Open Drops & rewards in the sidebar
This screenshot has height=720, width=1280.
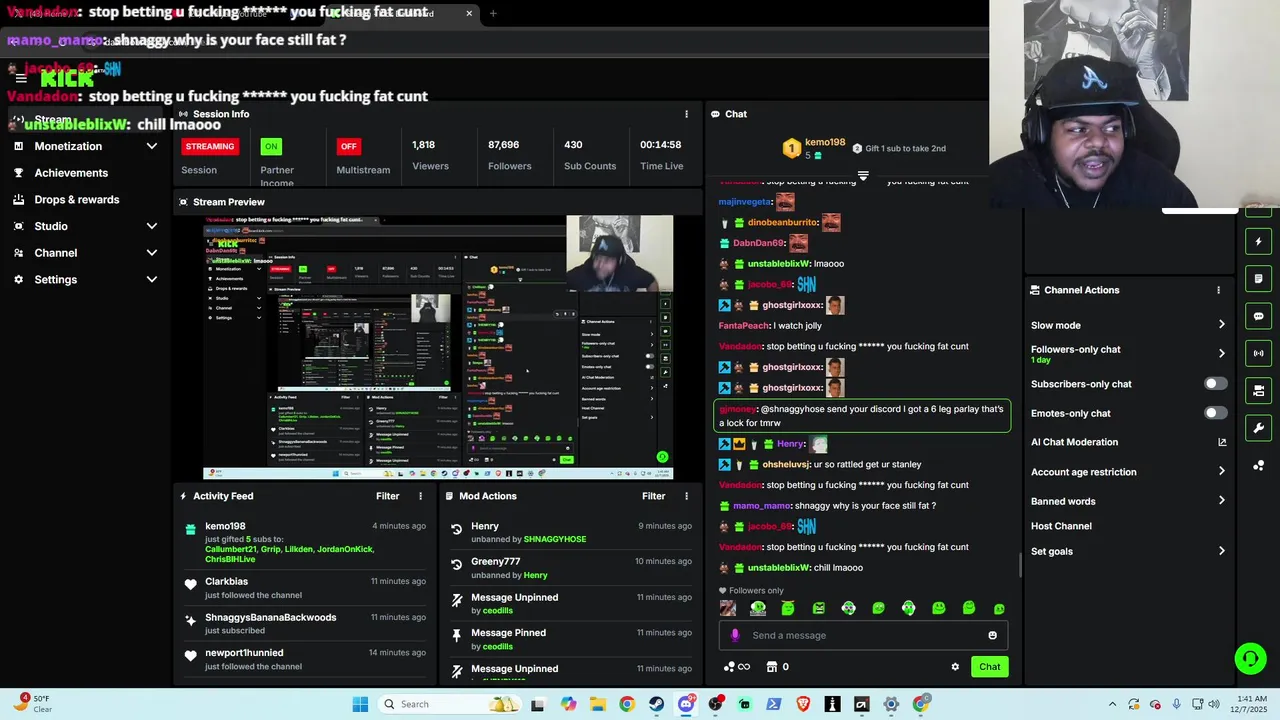77,200
